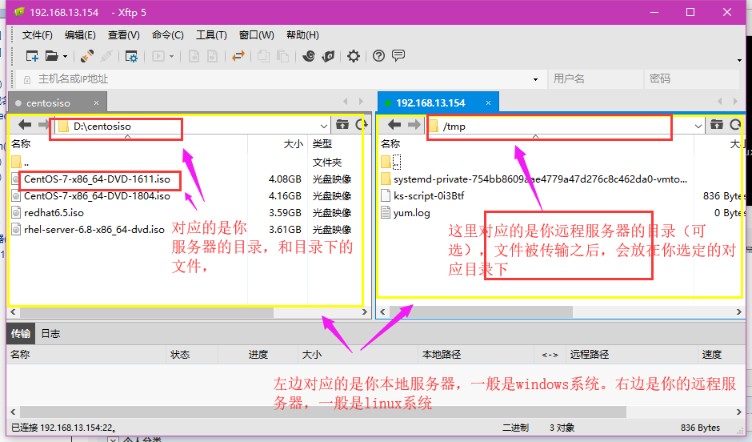Screen dimensions: 752x442
Task: Close the centosiso tab
Action: pos(96,103)
